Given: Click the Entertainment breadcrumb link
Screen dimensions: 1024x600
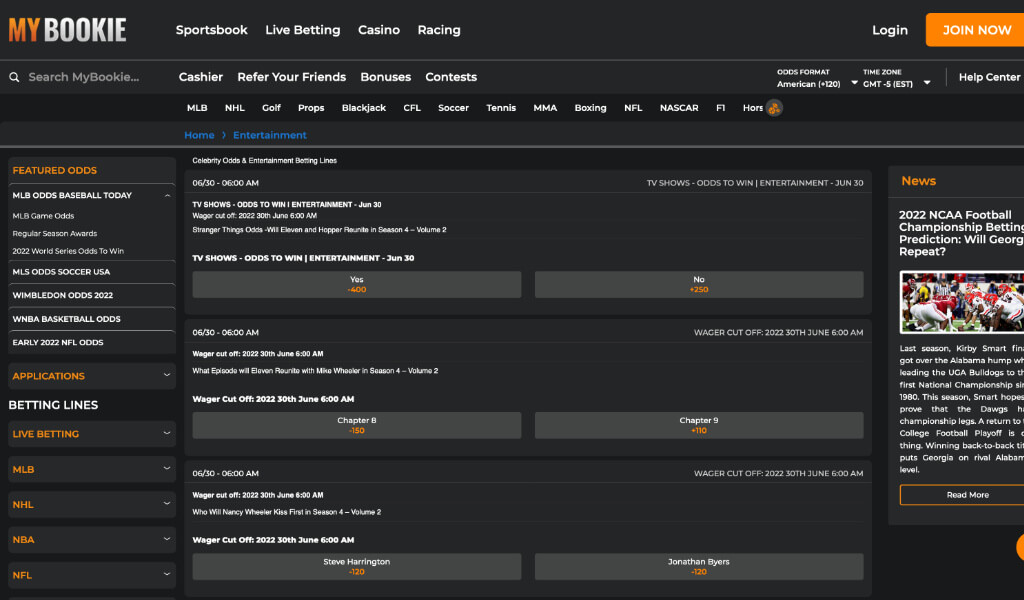Looking at the screenshot, I should (270, 135).
